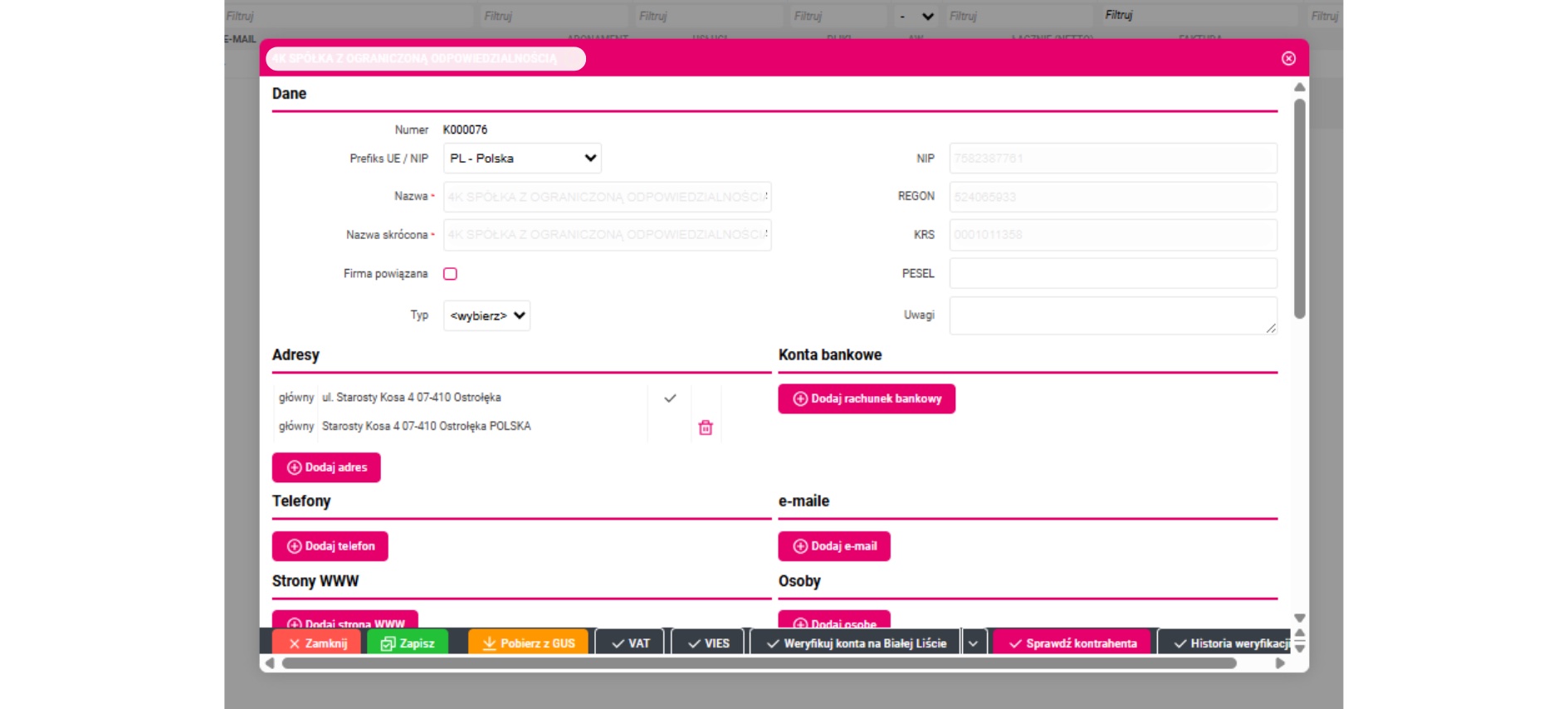1568x709 pixels.
Task: Close the contractor dialog with X icon
Action: [1288, 58]
